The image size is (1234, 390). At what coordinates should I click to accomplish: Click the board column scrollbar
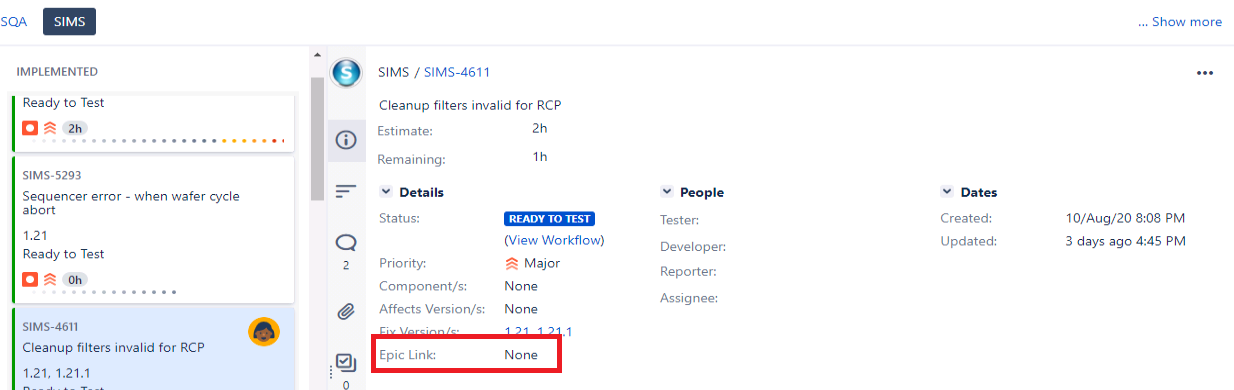pos(317,139)
